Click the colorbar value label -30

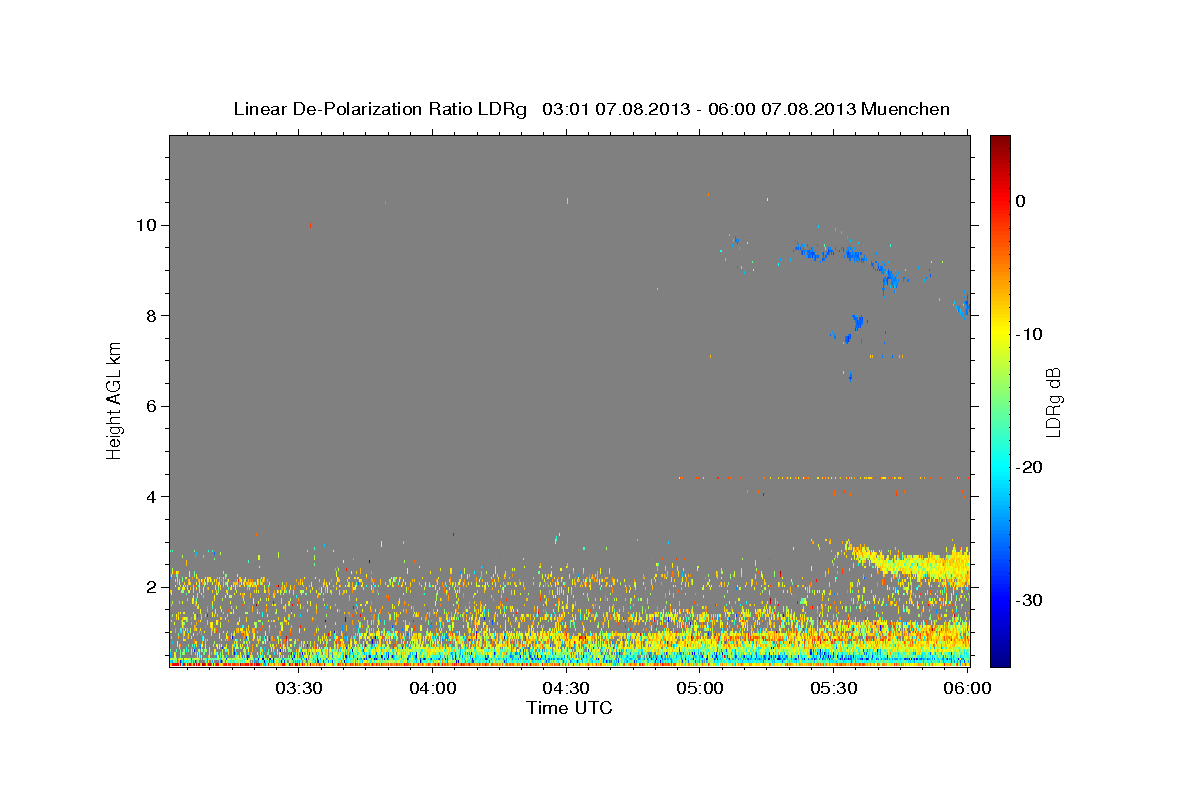(x=1029, y=600)
